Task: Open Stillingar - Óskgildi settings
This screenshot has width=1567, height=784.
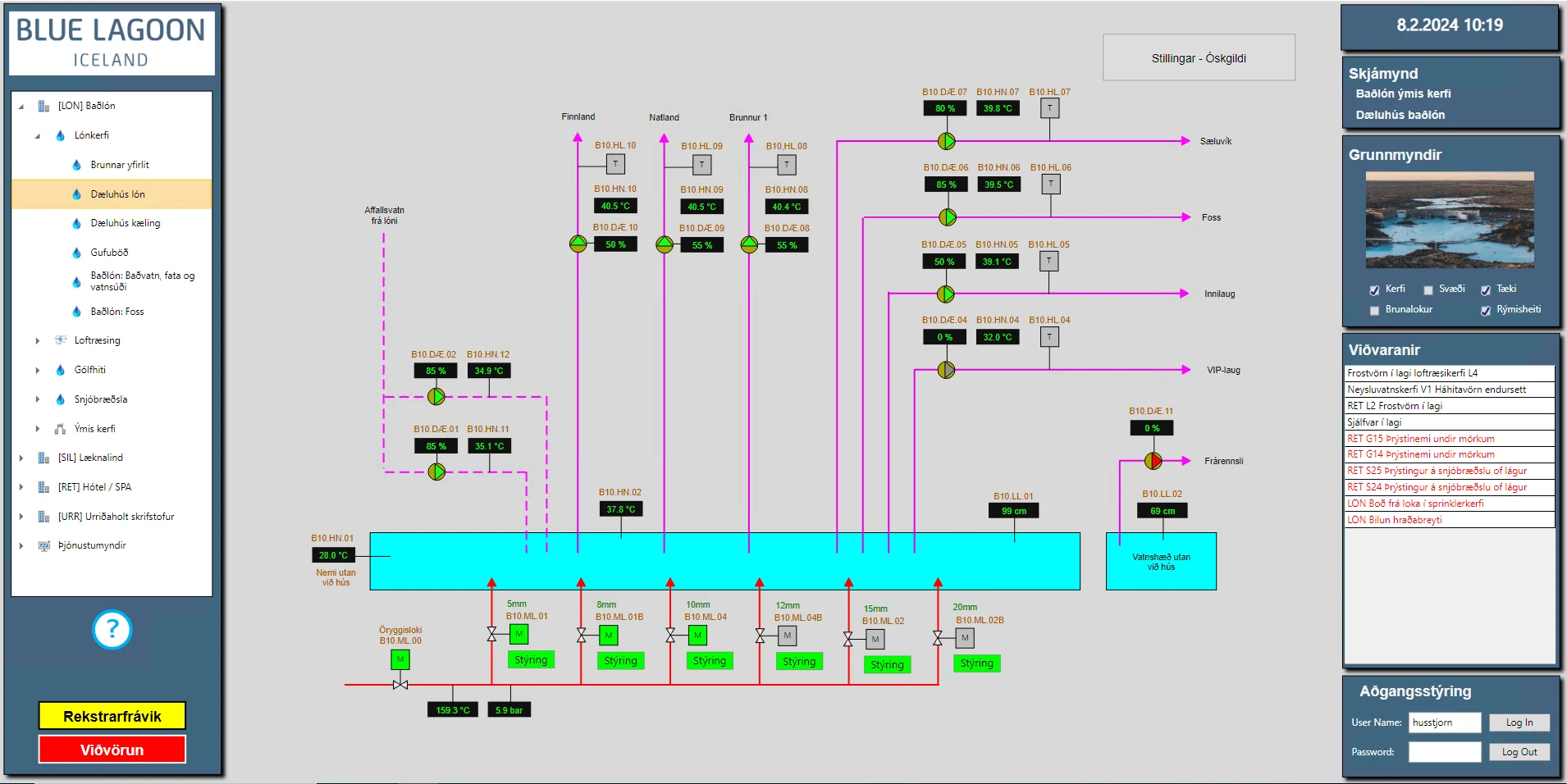Action: coord(1198,58)
